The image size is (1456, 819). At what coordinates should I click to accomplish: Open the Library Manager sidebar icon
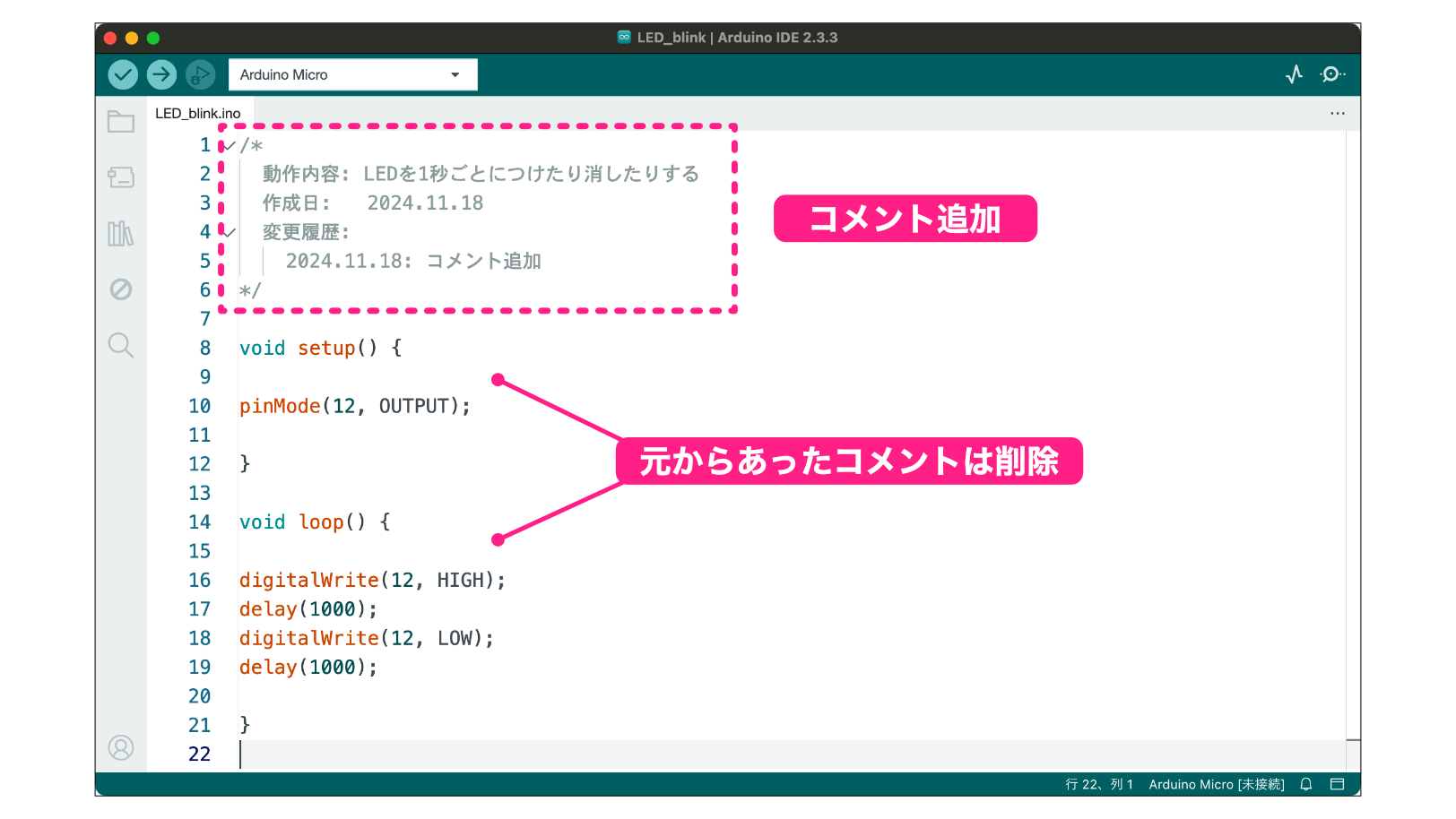(121, 234)
